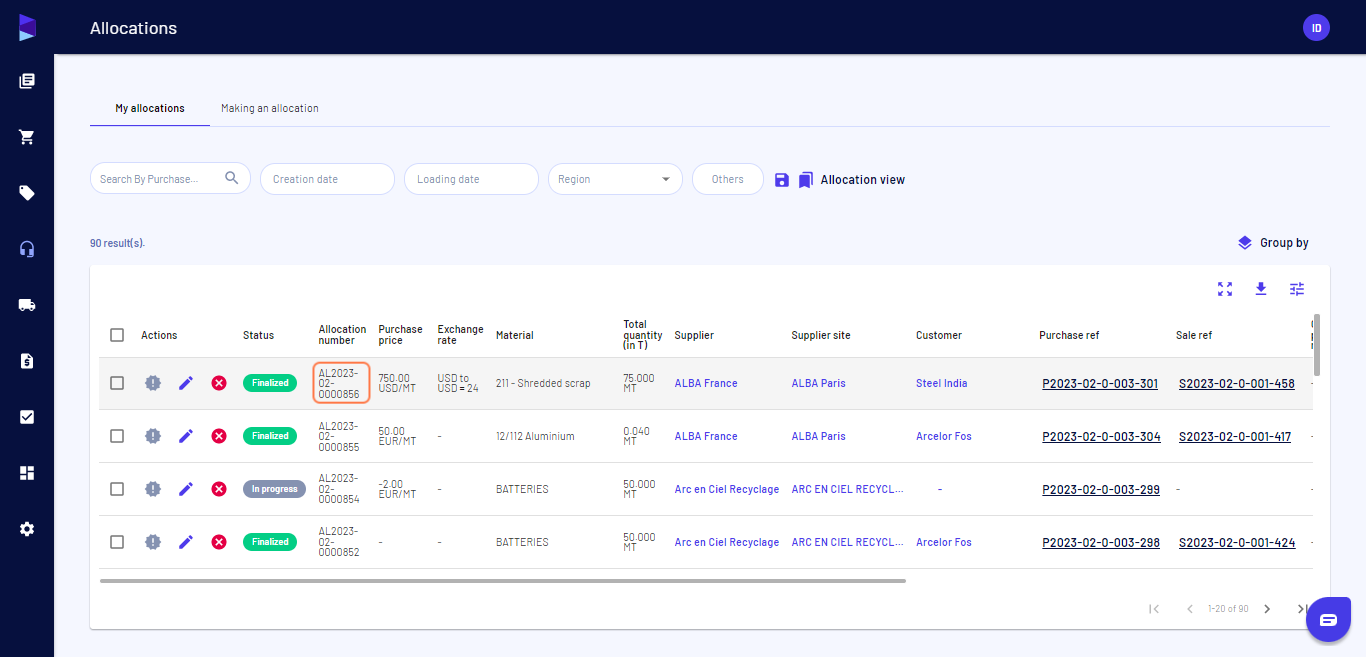Screen dimensions: 1366x657
Task: Switch to Making an allocation tab
Action: pyautogui.click(x=270, y=108)
